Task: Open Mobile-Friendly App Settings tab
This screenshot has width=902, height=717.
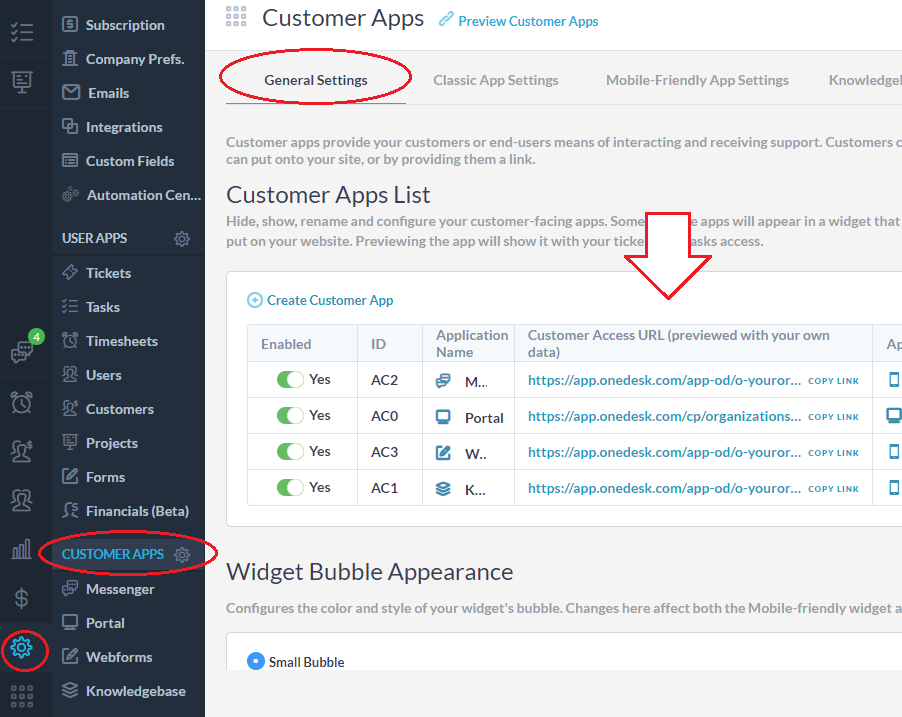Action: pyautogui.click(x=697, y=80)
